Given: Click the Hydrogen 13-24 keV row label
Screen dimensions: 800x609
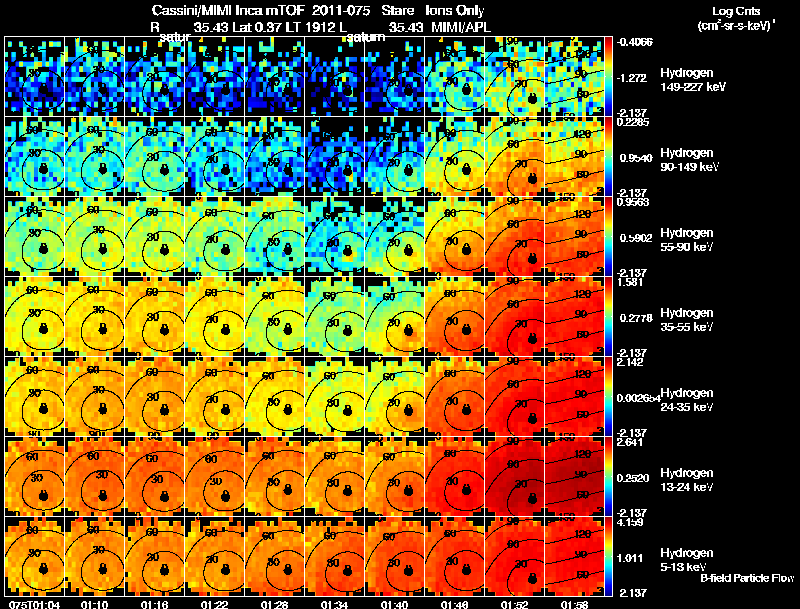Looking at the screenshot, I should coord(686,480).
